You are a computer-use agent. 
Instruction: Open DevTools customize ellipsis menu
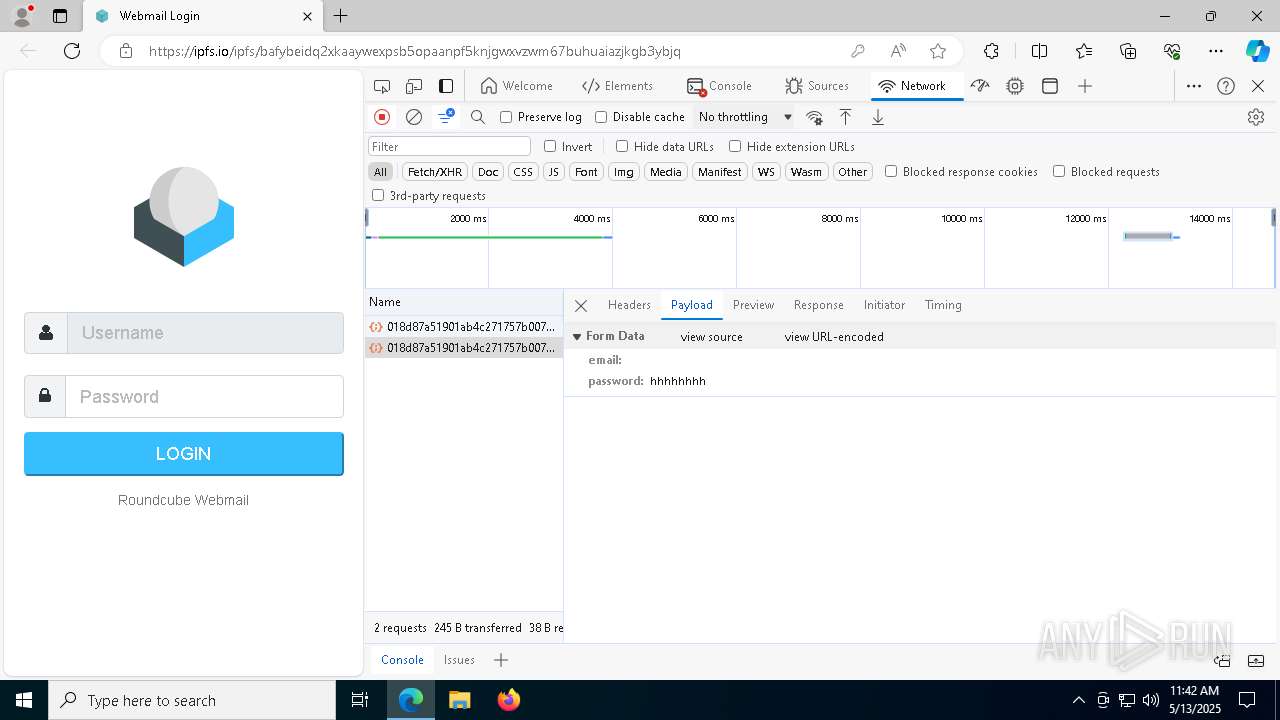pos(1194,86)
